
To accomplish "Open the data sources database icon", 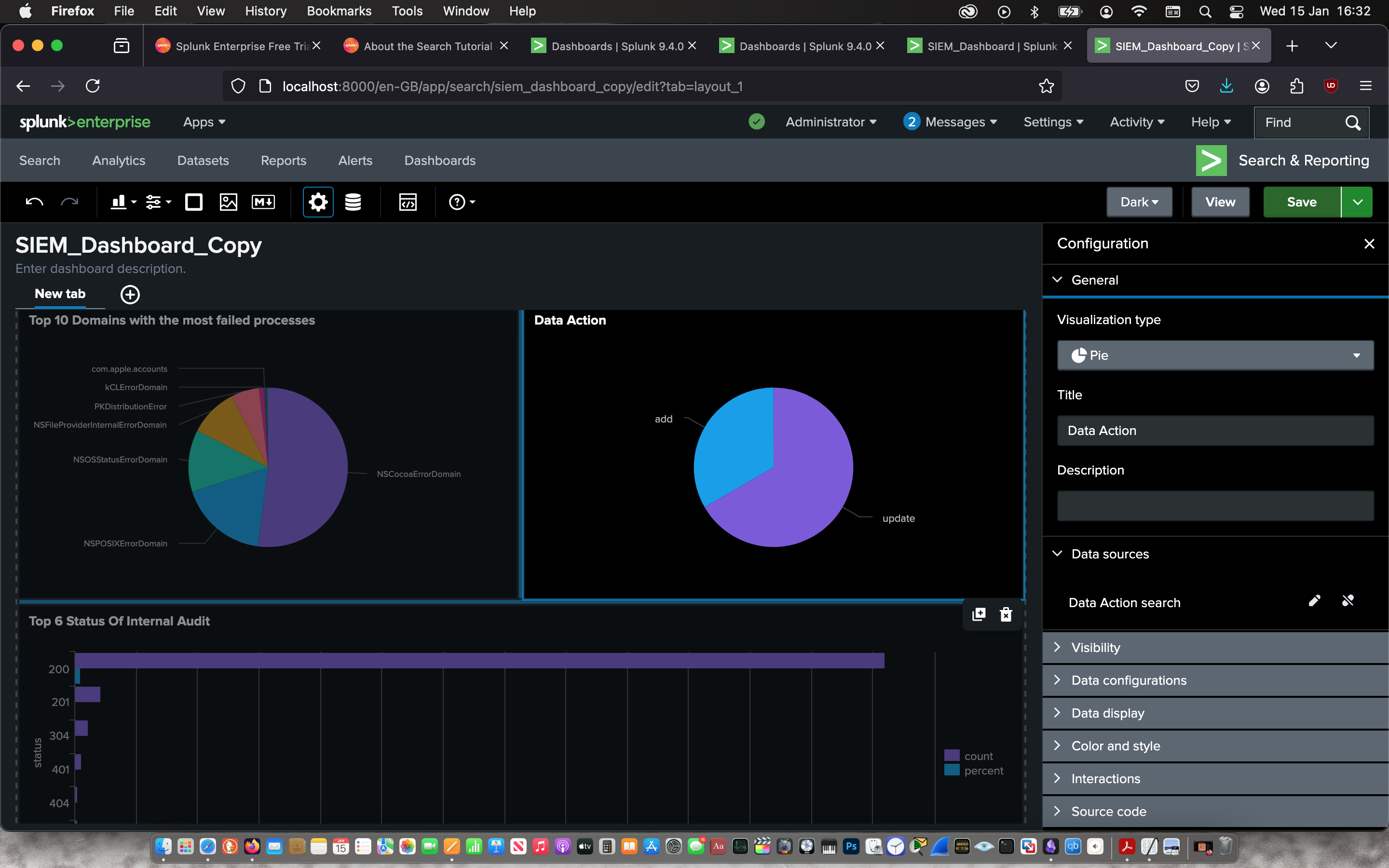I will point(353,202).
